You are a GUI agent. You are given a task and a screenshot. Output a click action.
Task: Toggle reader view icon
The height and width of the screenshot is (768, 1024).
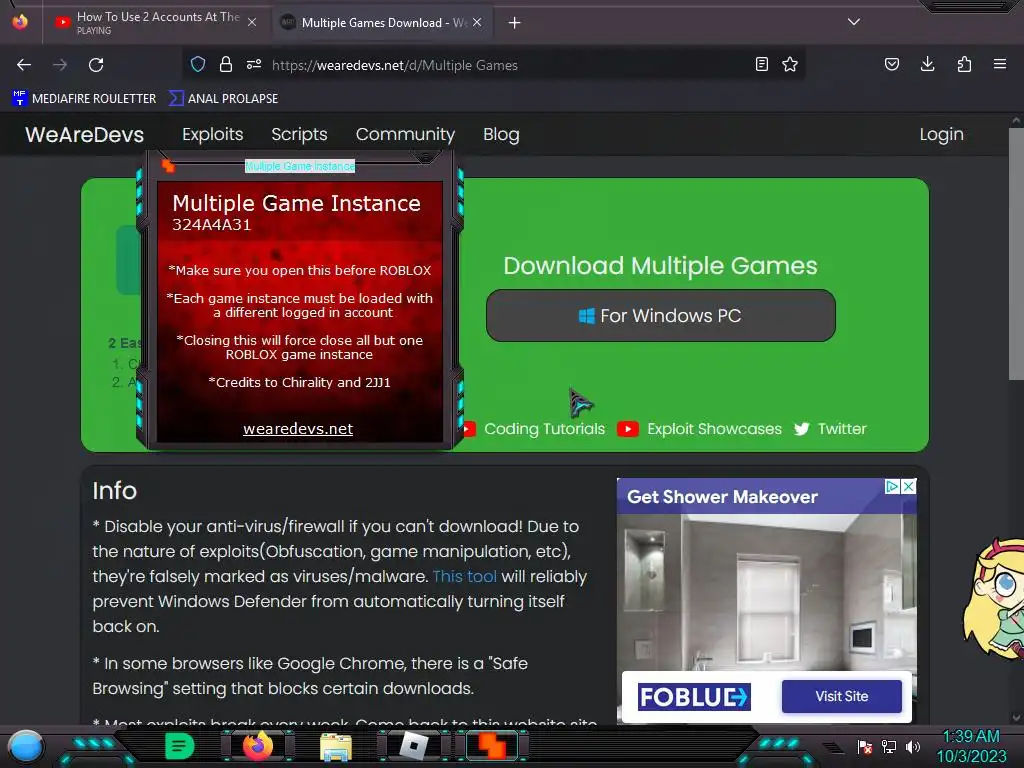(x=761, y=64)
